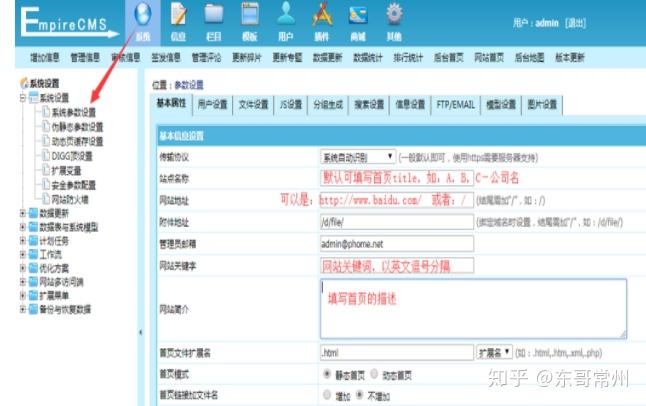Viewport: 646px width, 406px height.
Task: Open 动态页缓存设置 in the tree
Action: click(77, 141)
